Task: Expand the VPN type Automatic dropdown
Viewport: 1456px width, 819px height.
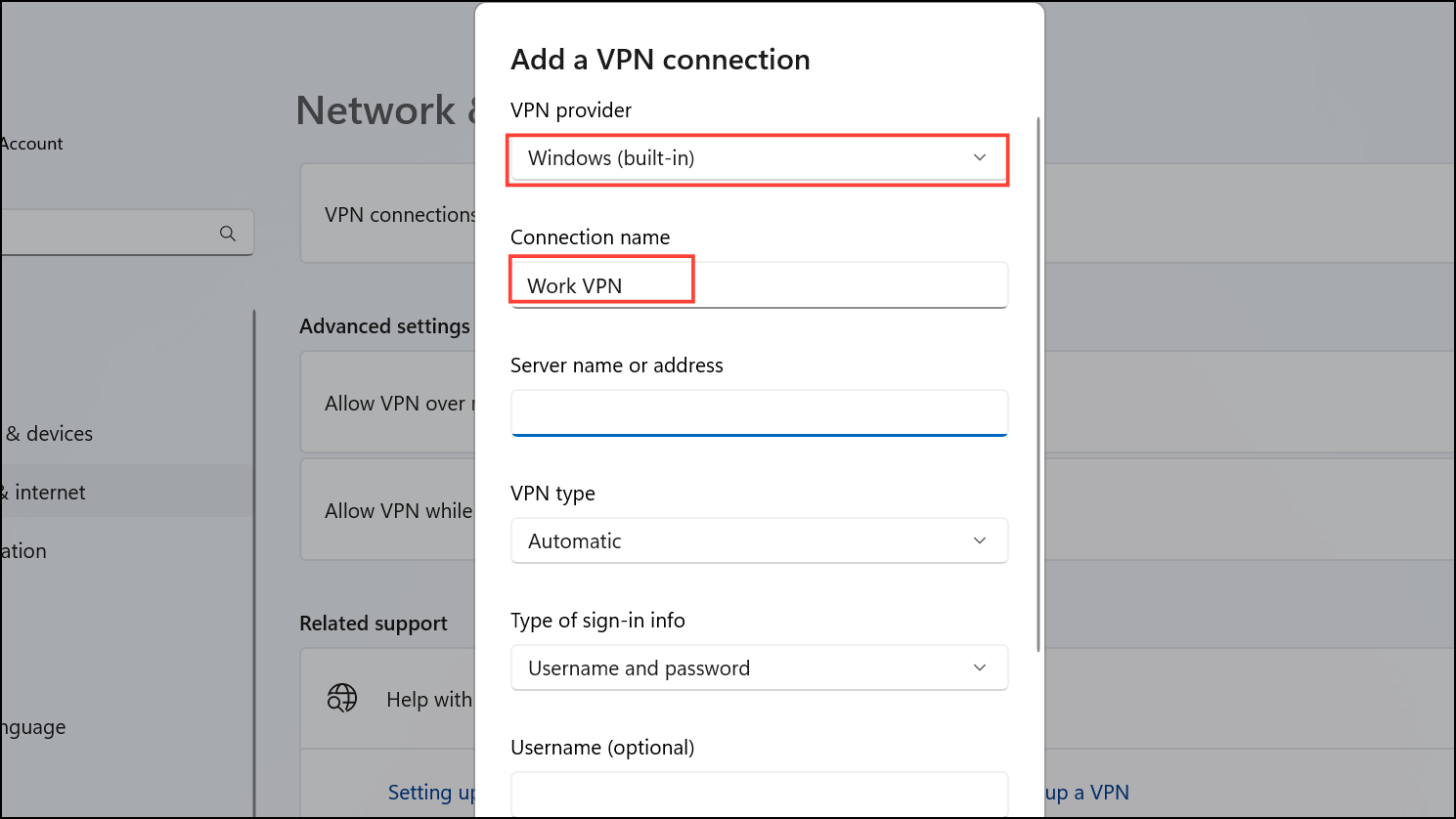Action: (758, 540)
